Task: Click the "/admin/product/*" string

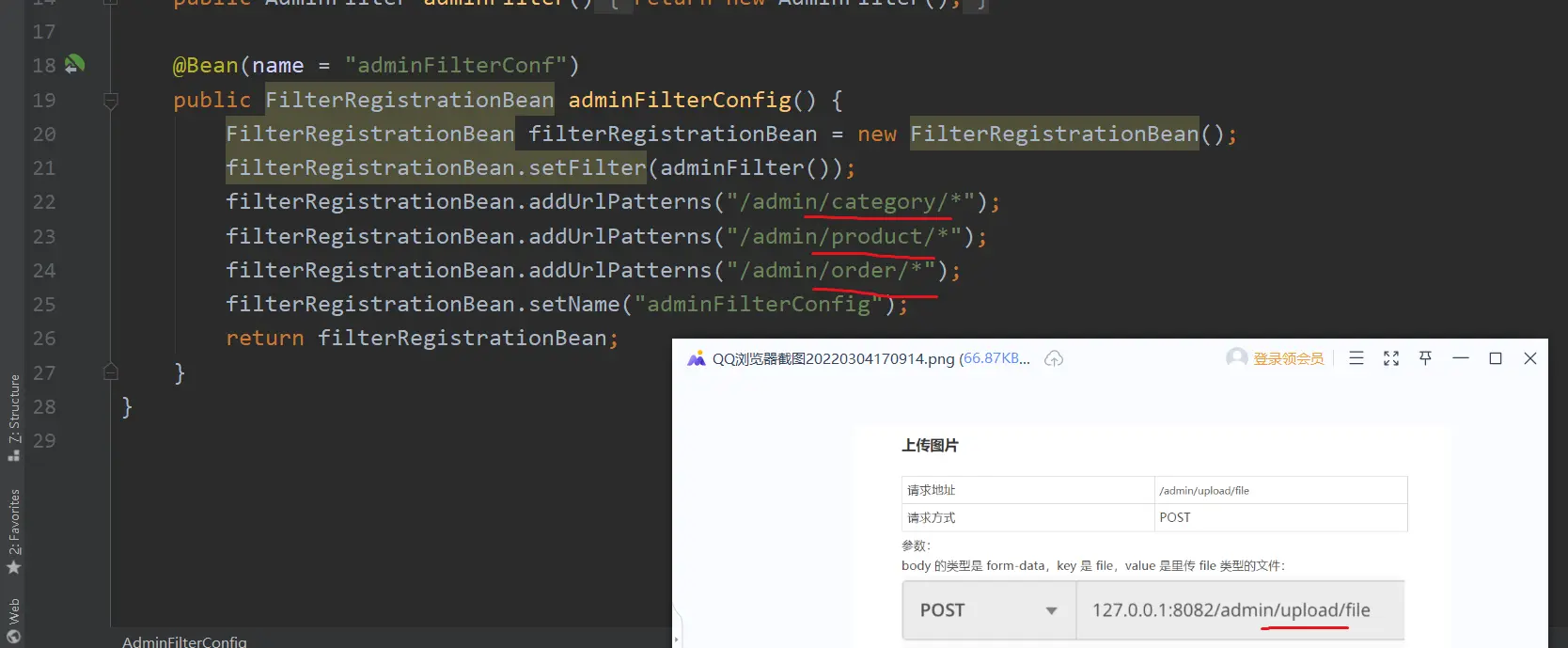Action: click(x=844, y=236)
